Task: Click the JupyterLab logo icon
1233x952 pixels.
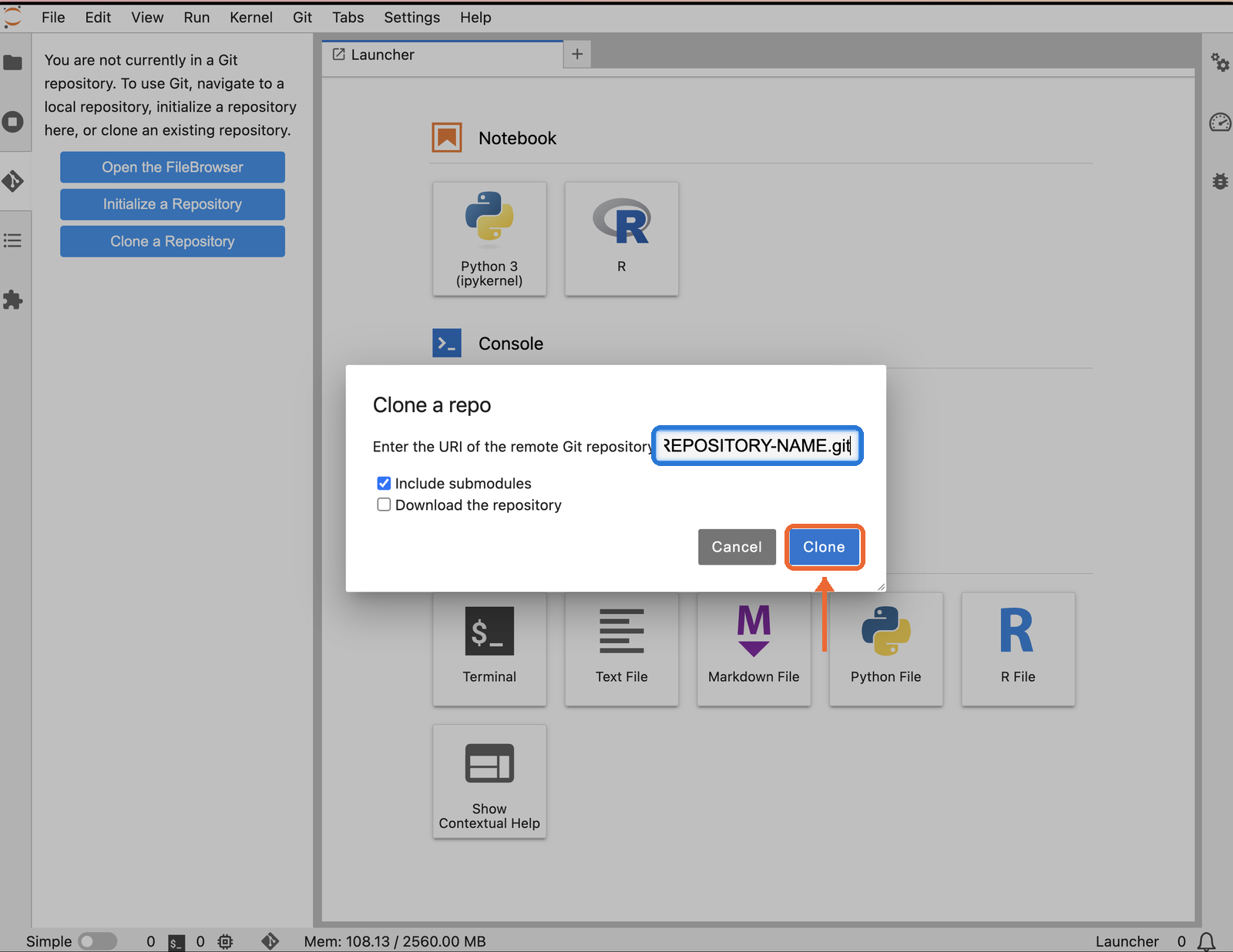Action: pos(12,17)
